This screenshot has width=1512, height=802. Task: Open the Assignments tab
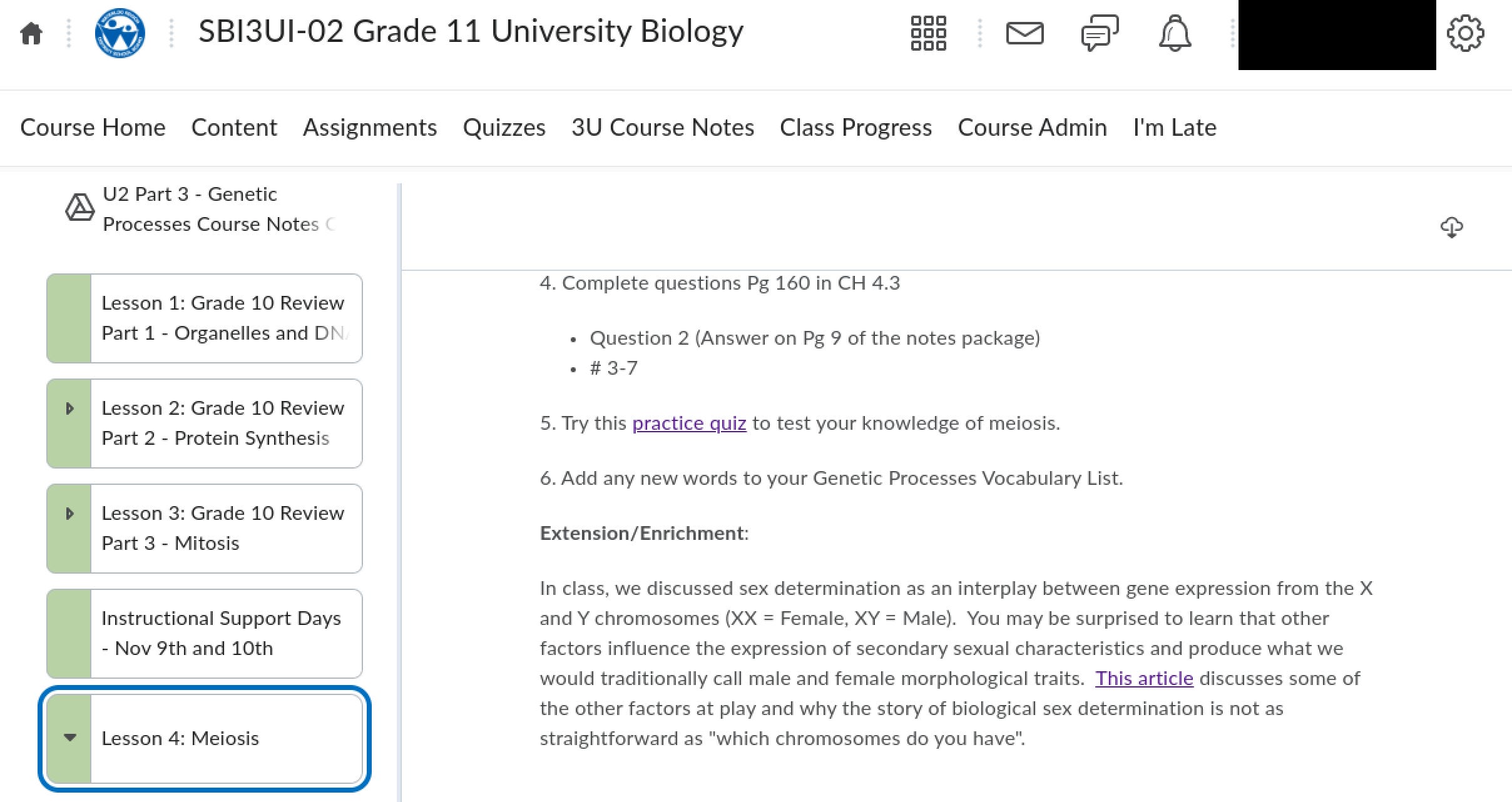370,128
